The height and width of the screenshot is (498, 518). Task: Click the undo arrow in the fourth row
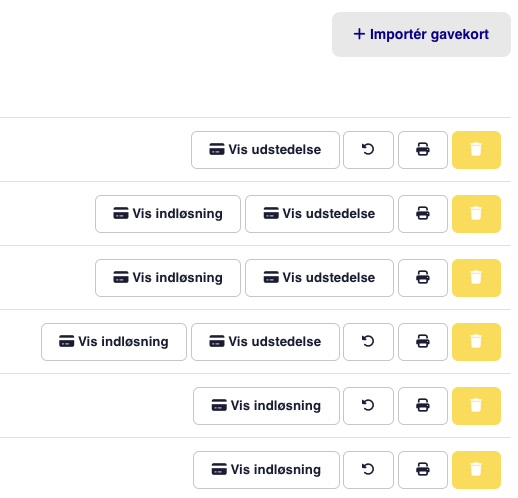pyautogui.click(x=368, y=342)
